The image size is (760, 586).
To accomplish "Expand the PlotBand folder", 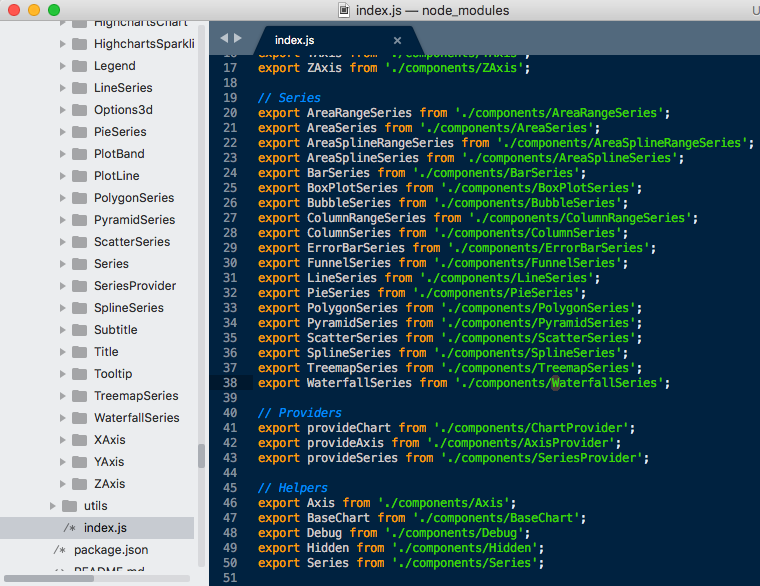I will pyautogui.click(x=62, y=154).
